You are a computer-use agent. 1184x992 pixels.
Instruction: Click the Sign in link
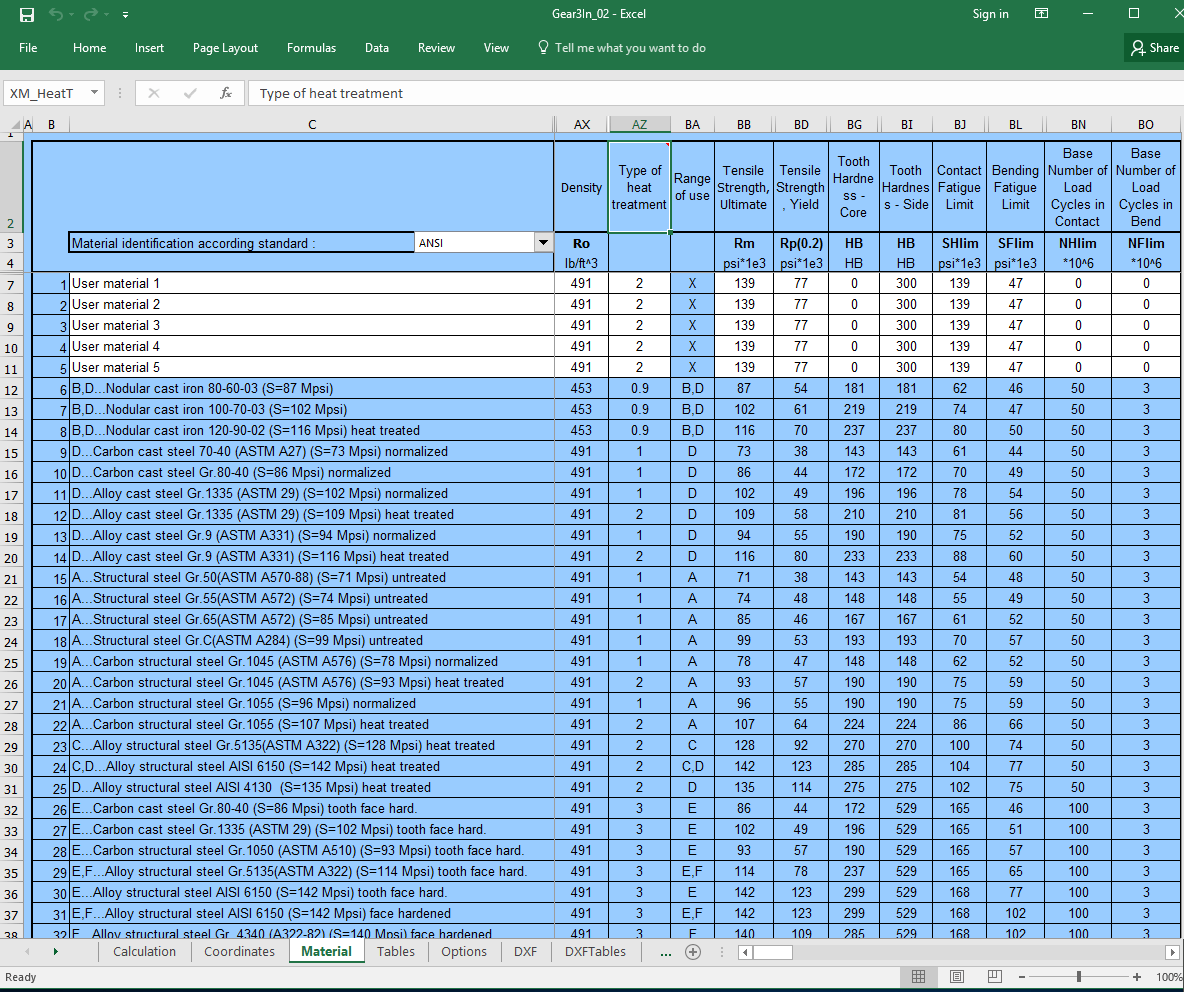click(990, 14)
